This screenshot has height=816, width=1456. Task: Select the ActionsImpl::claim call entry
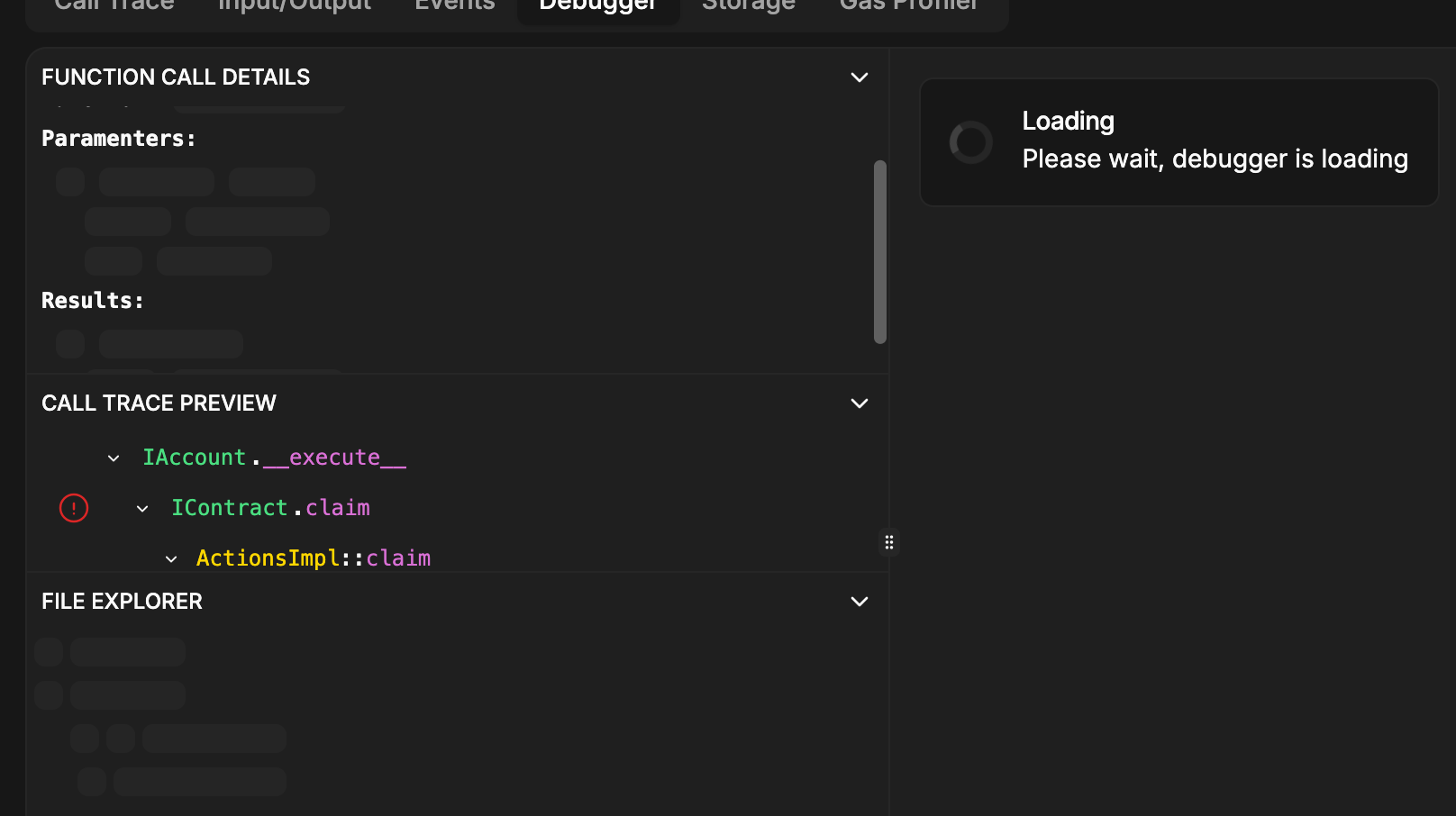coord(314,558)
